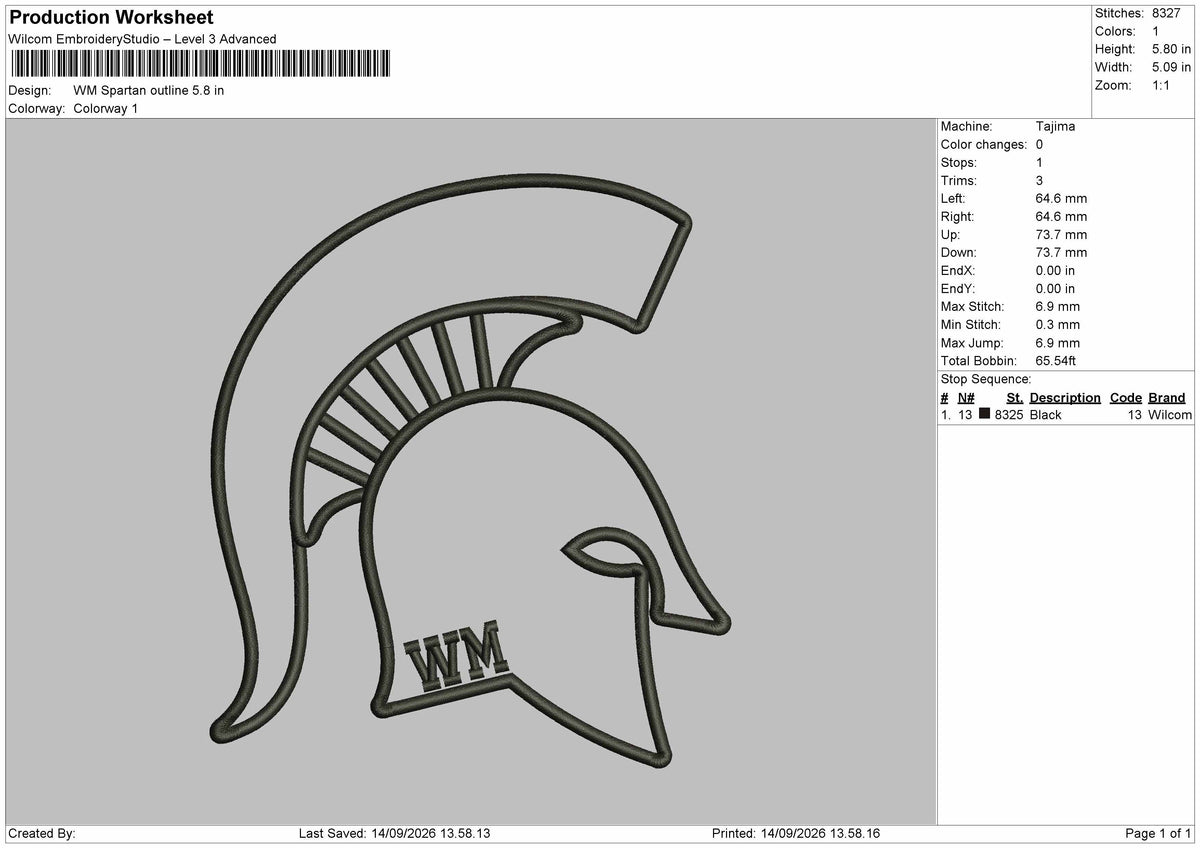
Task: Click the Code column header
Action: 1126,398
